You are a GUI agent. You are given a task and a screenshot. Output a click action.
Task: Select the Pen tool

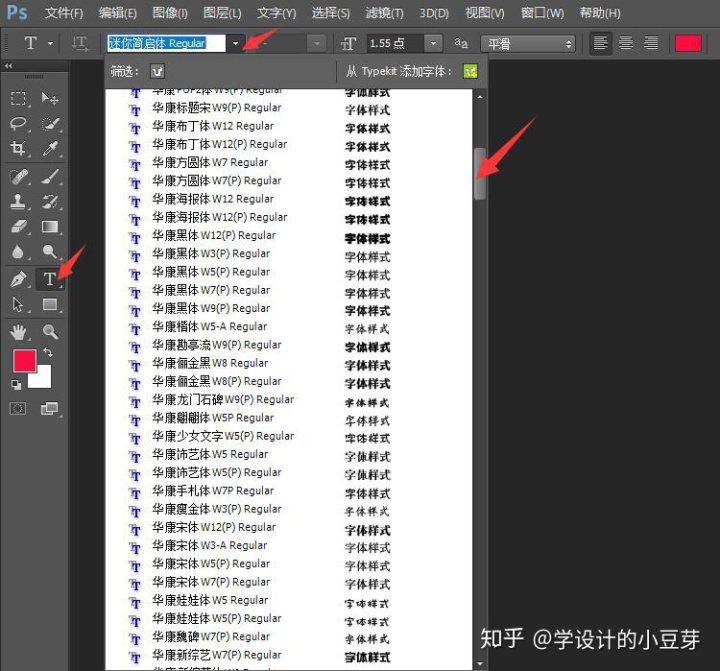pyautogui.click(x=18, y=279)
